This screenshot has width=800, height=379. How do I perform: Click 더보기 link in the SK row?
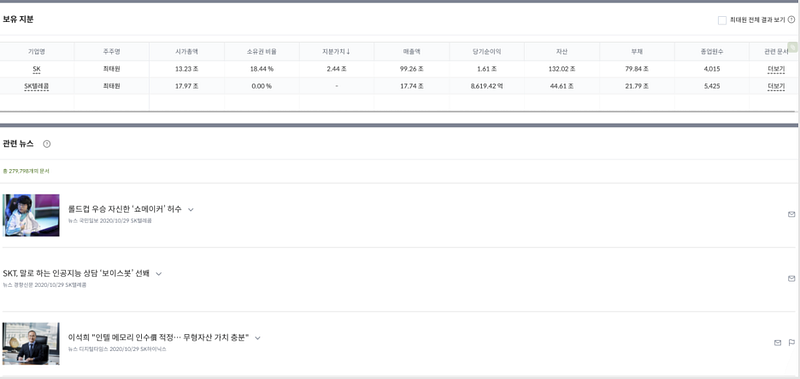(776, 69)
